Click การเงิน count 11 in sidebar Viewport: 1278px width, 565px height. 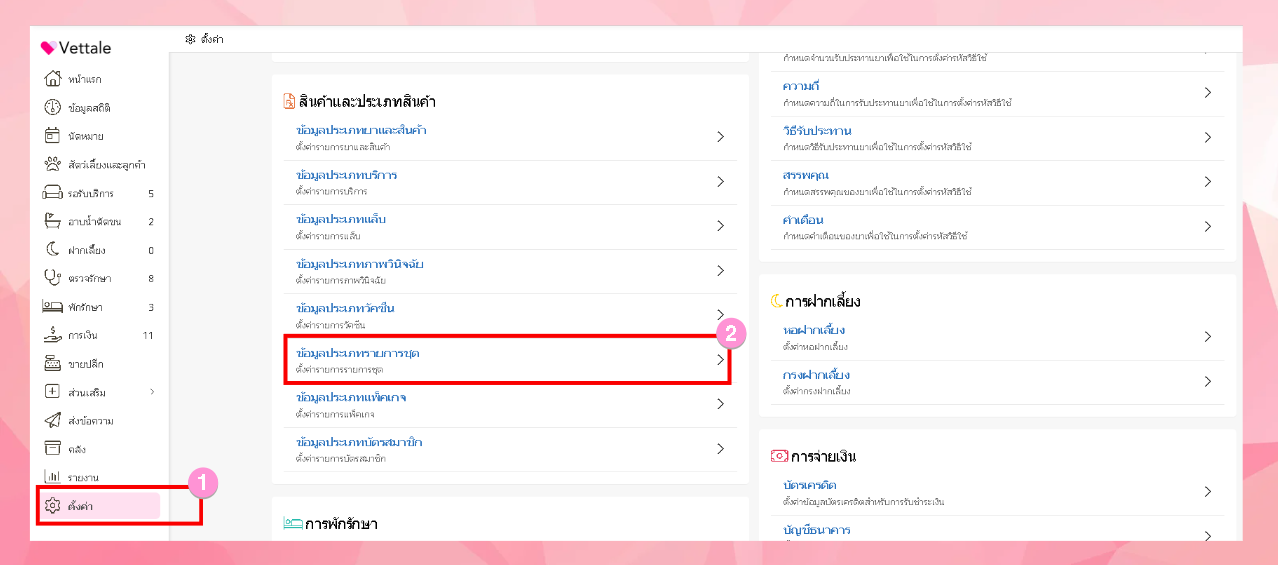(x=148, y=336)
